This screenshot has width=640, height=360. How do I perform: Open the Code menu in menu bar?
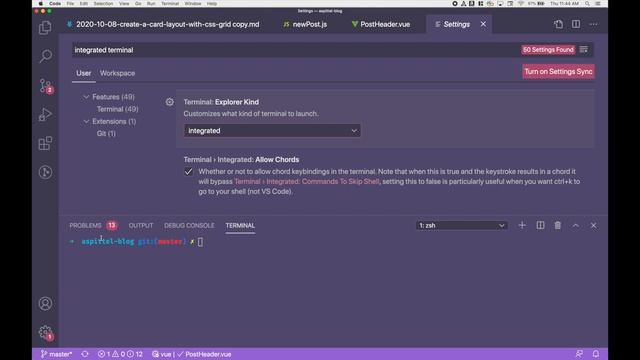55,3
